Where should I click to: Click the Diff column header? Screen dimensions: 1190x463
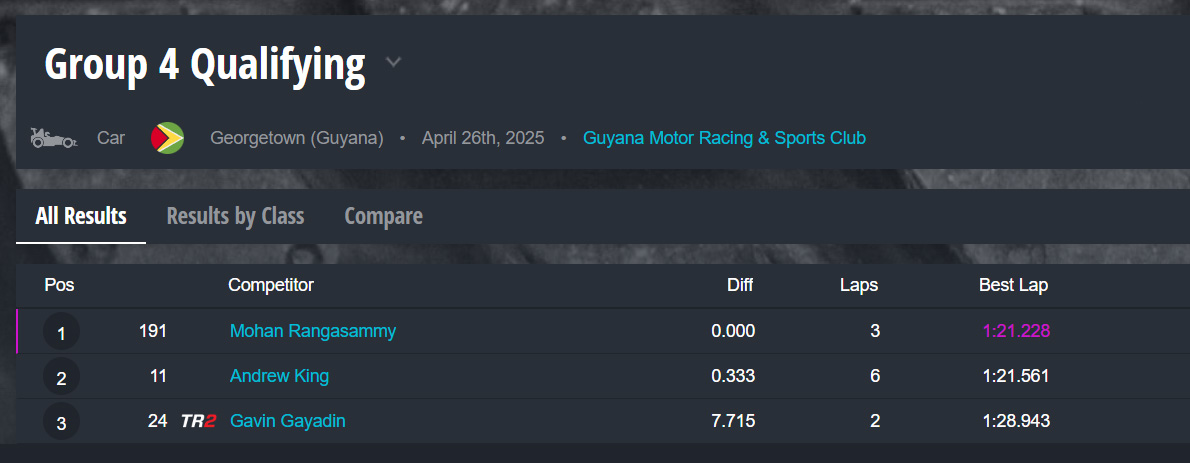click(740, 286)
